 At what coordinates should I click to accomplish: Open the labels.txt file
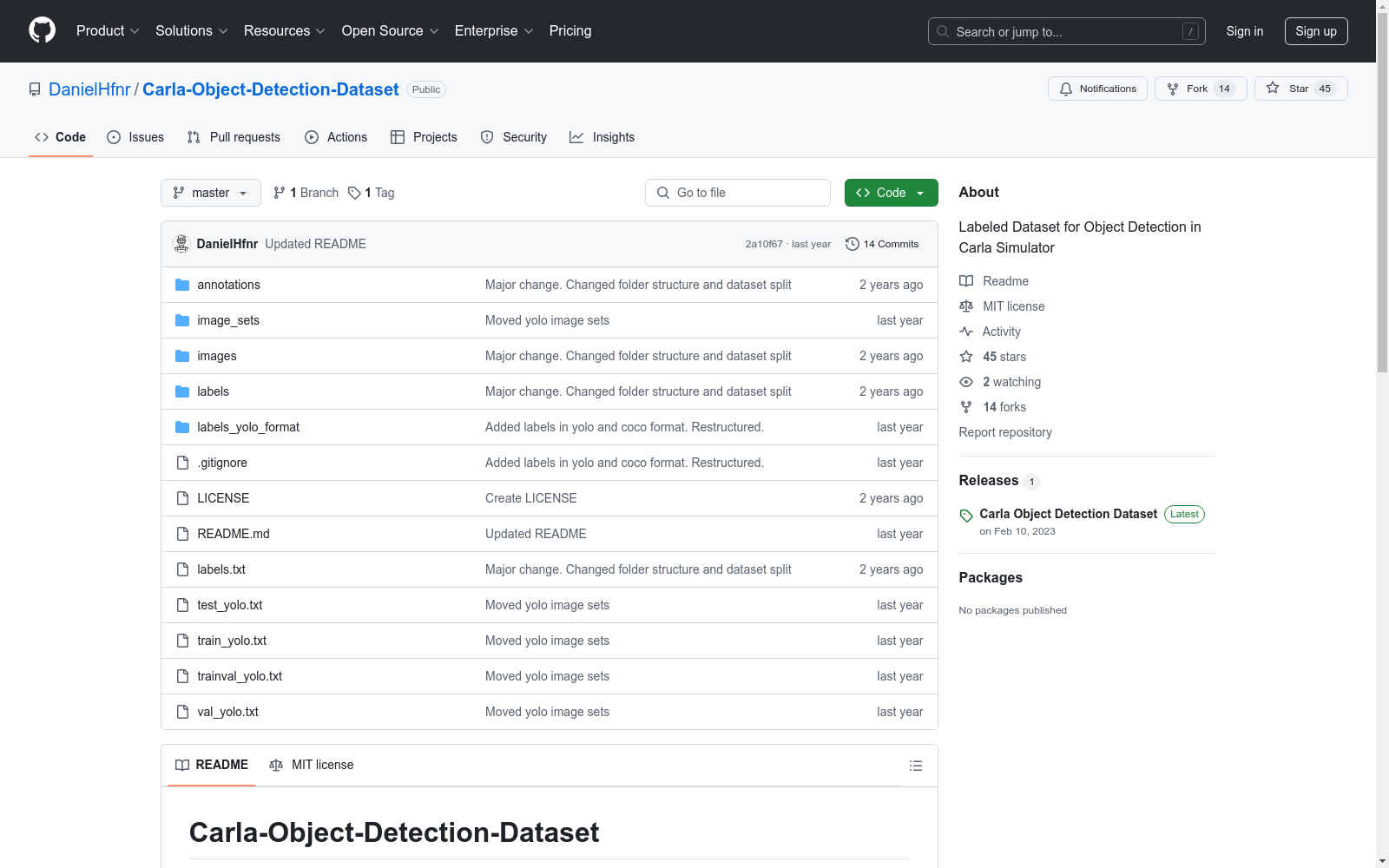(221, 569)
